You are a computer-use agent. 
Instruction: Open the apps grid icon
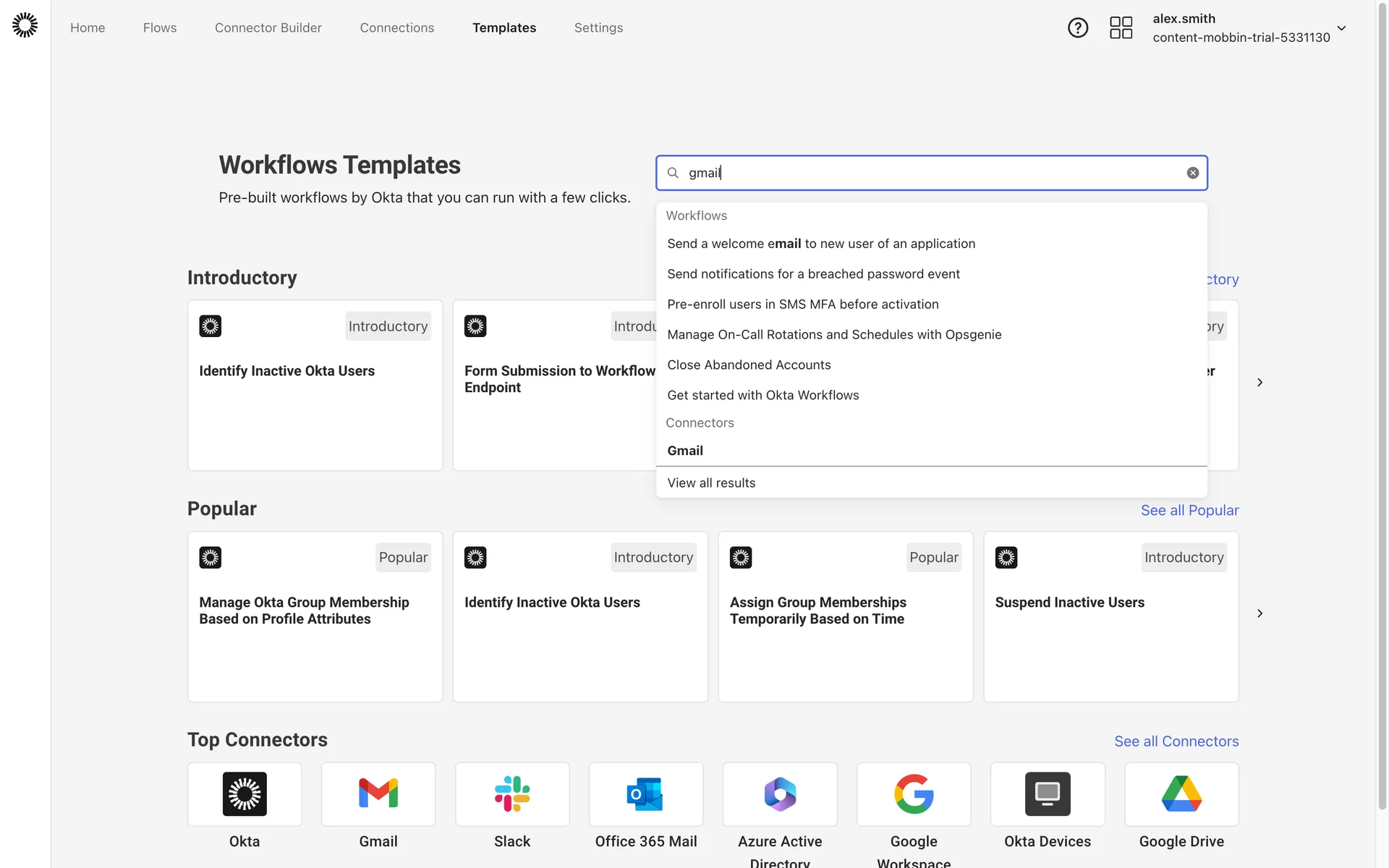click(1121, 27)
